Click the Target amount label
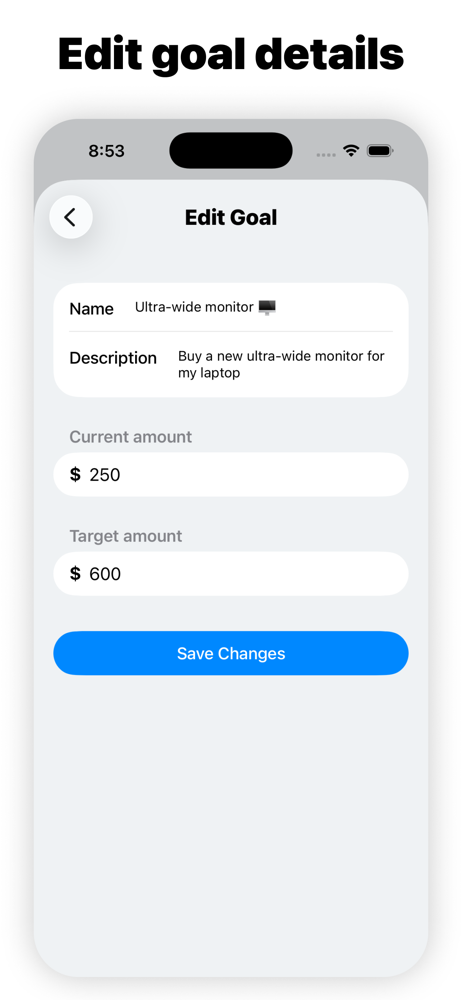 [126, 536]
